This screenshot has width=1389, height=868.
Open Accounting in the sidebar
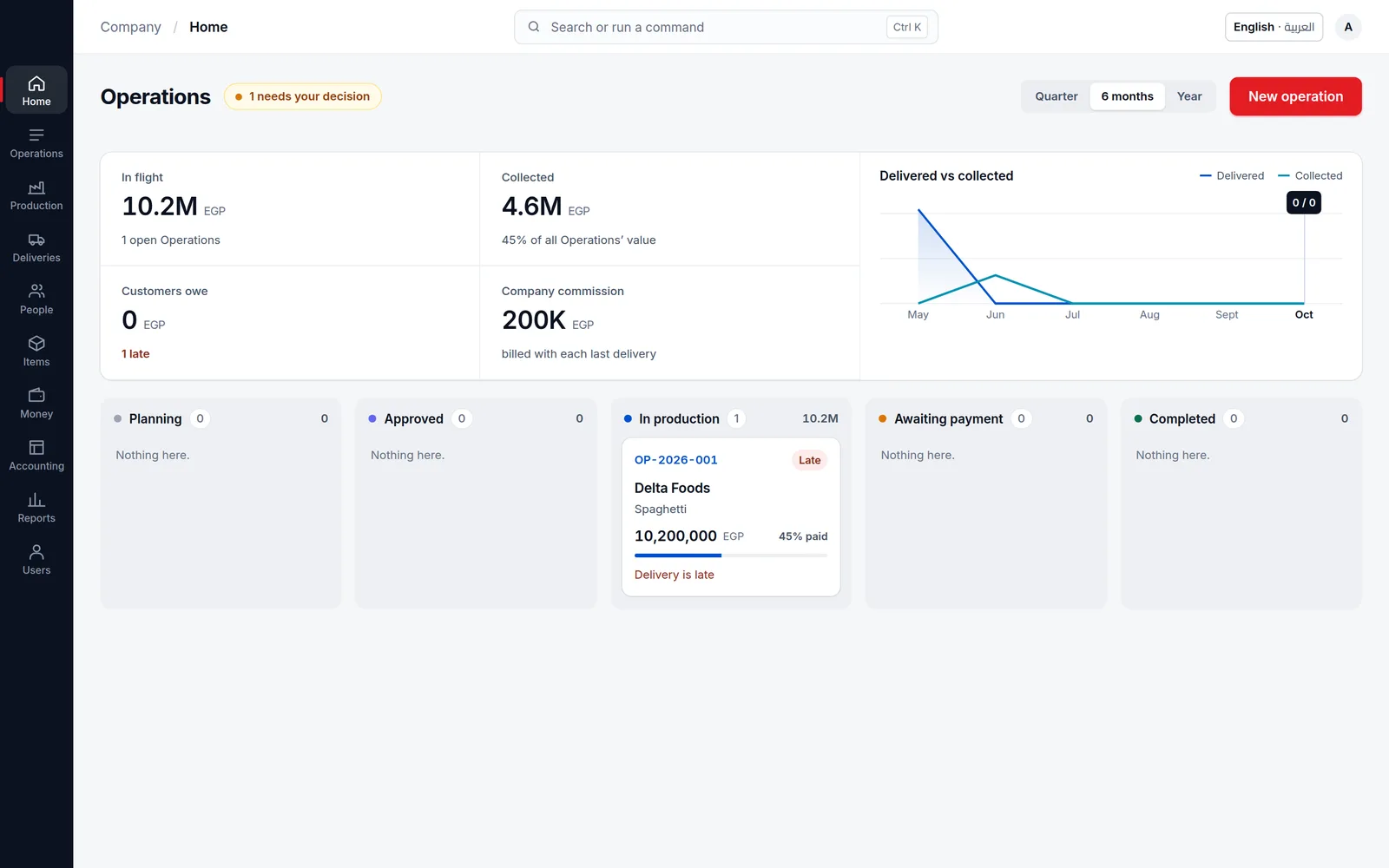[36, 456]
